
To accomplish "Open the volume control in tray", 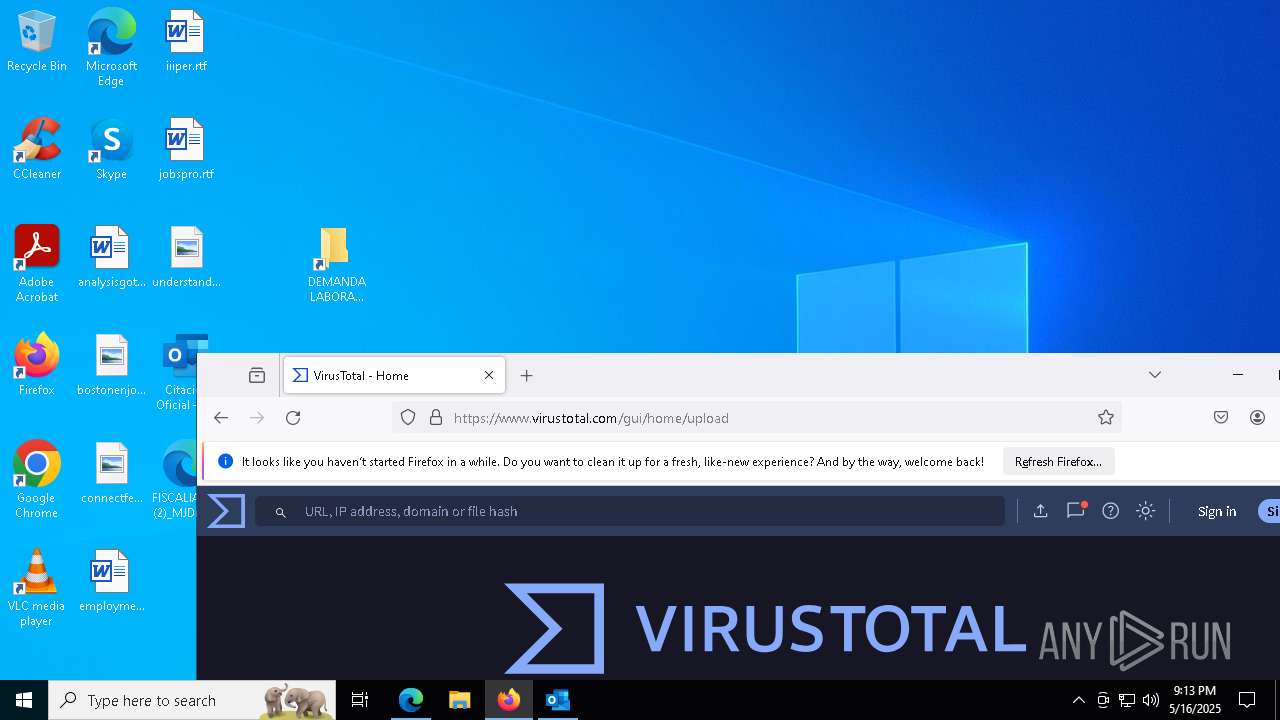I will [1151, 700].
